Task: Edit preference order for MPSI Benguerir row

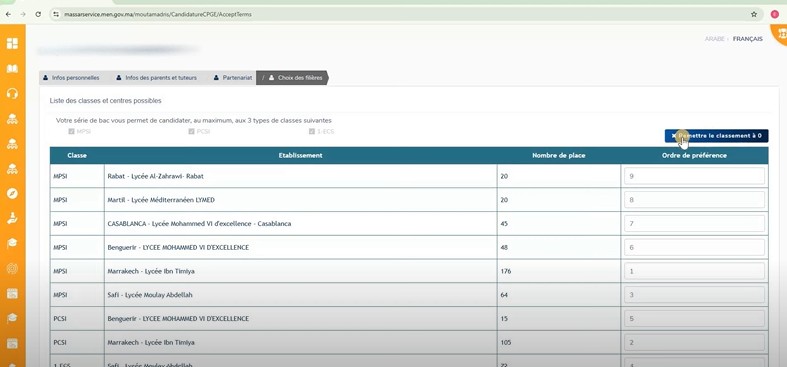Action: (x=694, y=248)
